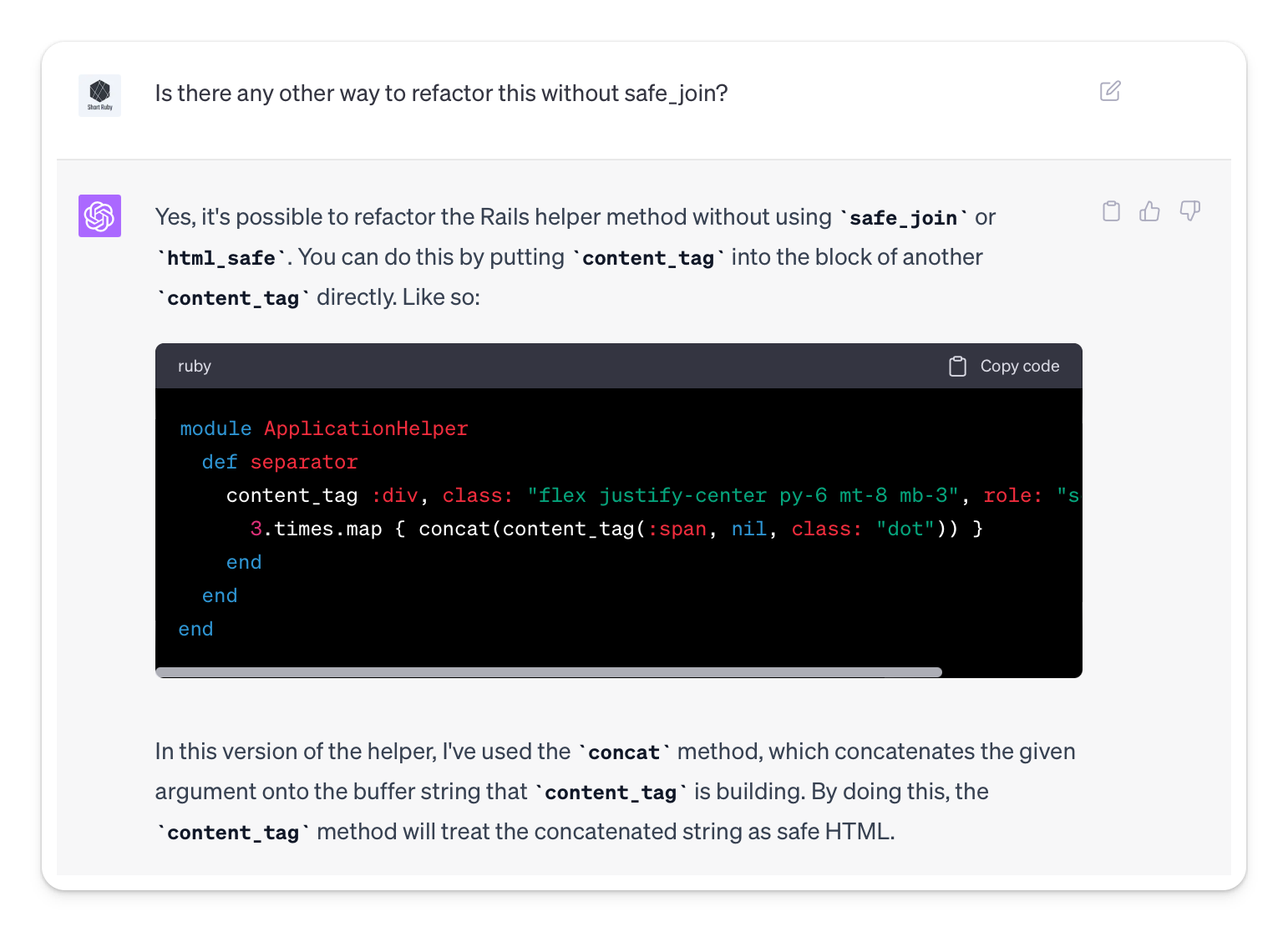Click the ruby language label in the code header
The height and width of the screenshot is (932, 1288).
195,367
